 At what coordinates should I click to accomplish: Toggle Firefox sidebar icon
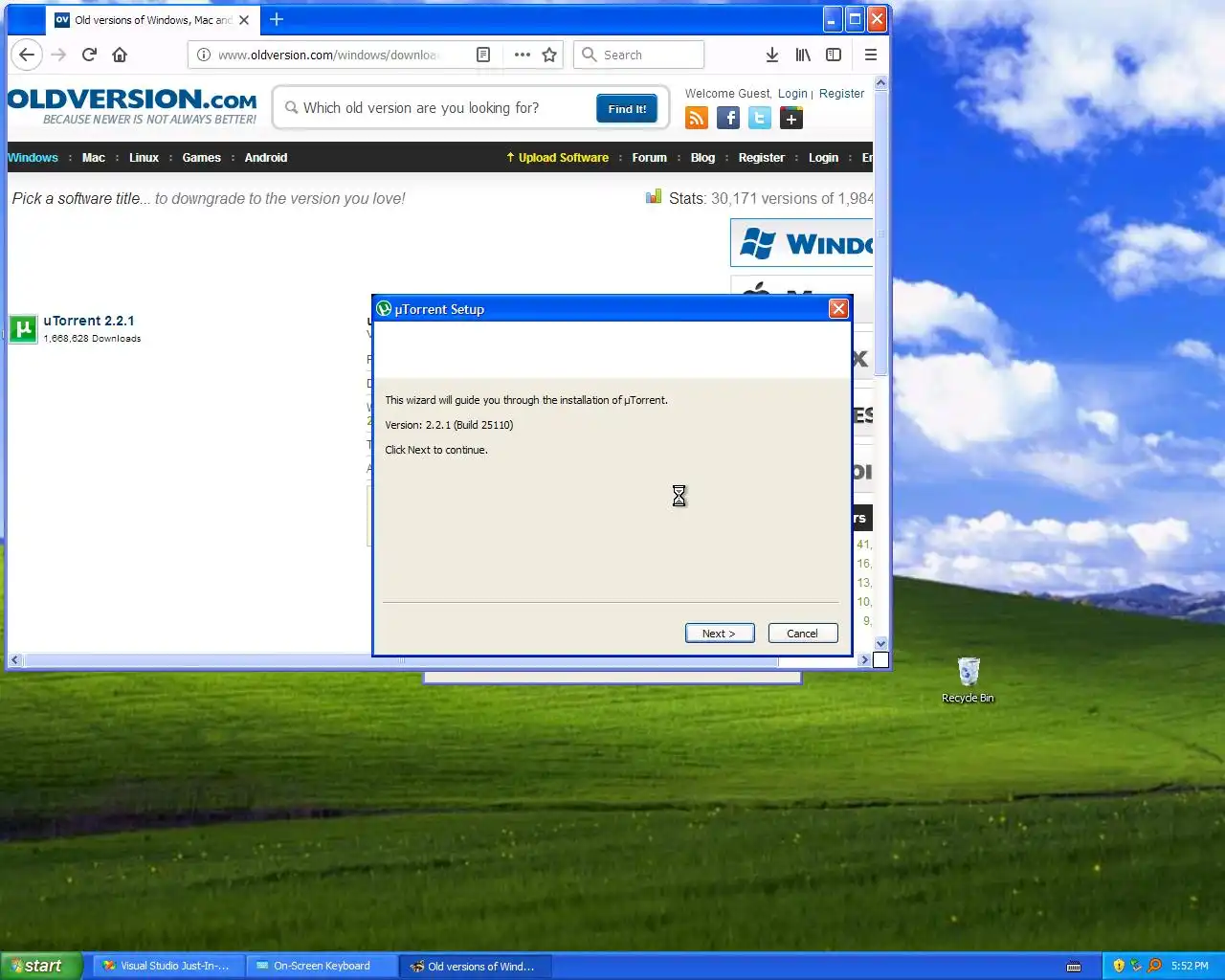834,55
